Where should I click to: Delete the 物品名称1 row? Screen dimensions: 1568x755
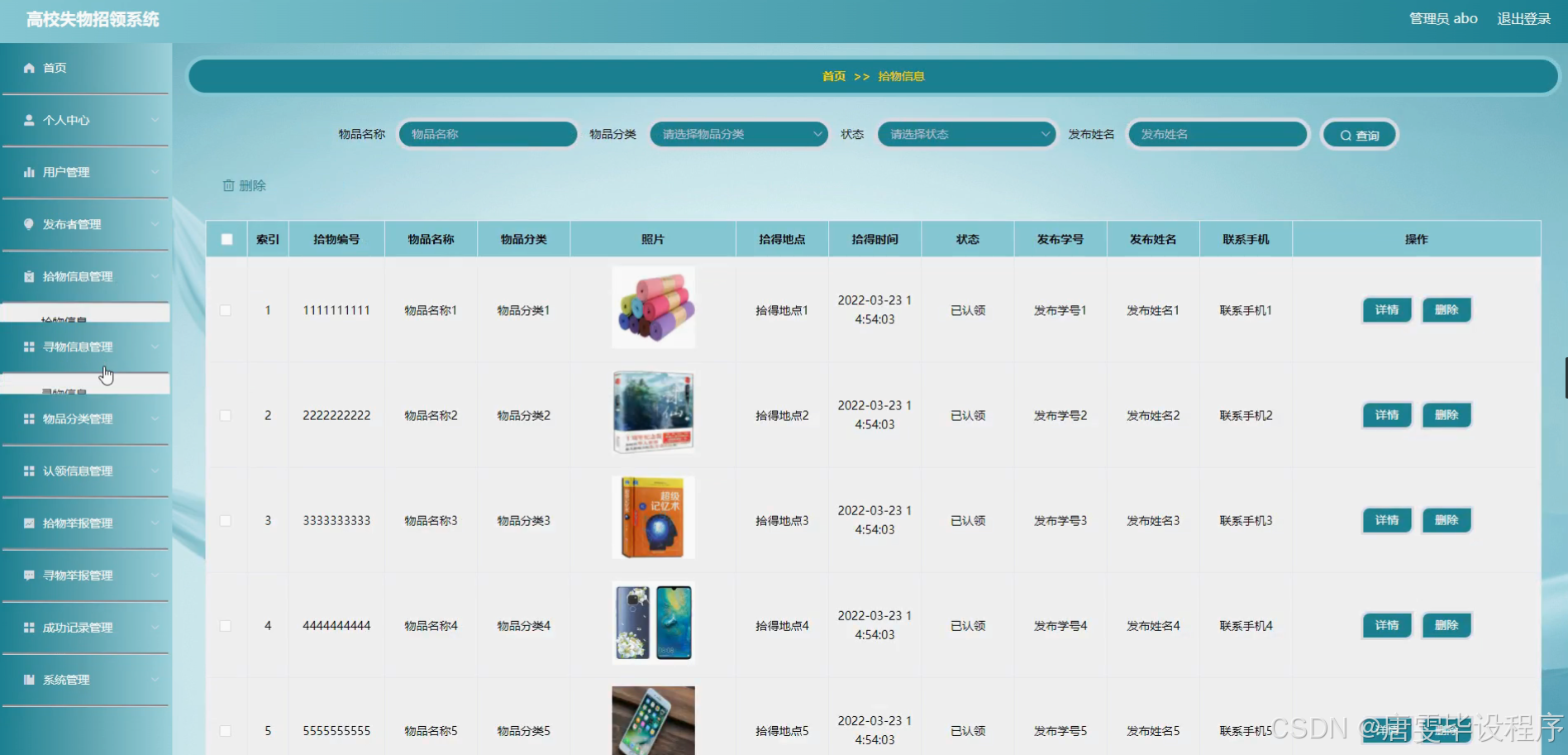(1446, 310)
